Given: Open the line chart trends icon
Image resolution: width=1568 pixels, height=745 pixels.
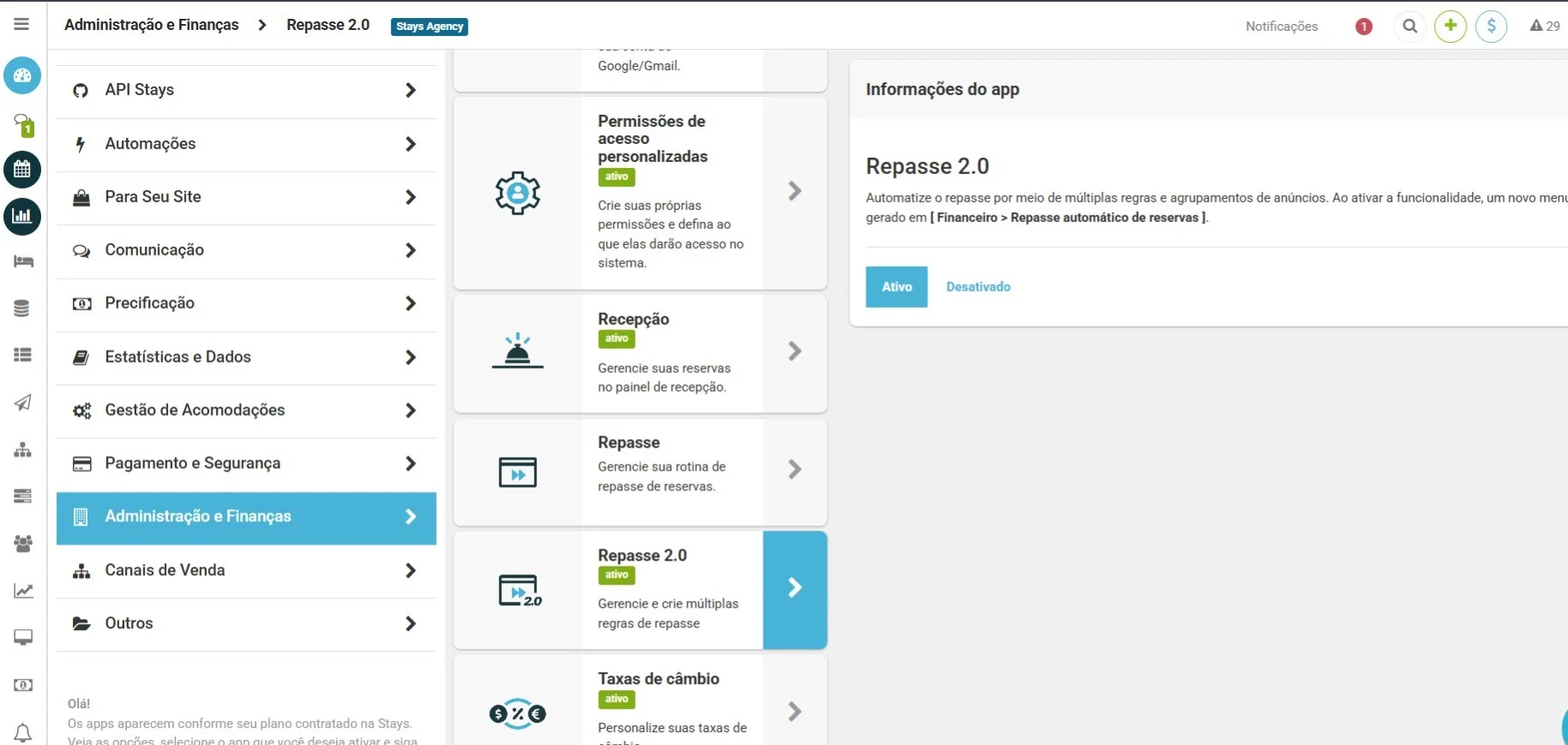Looking at the screenshot, I should (23, 591).
